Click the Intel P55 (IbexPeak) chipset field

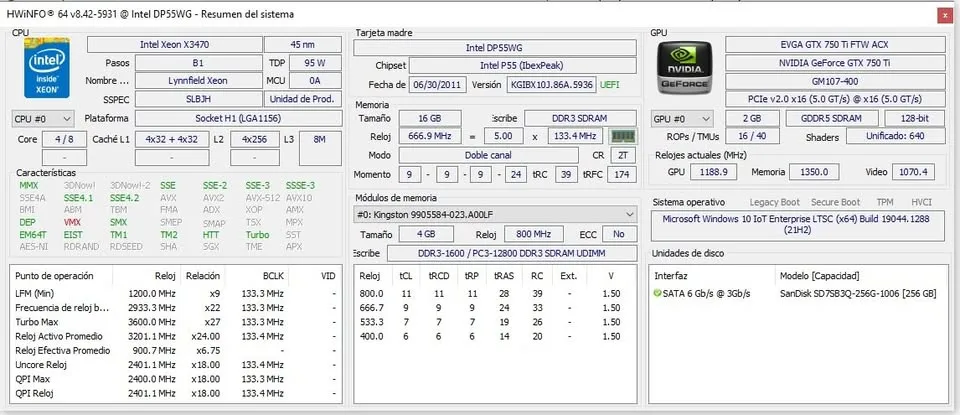click(x=522, y=65)
